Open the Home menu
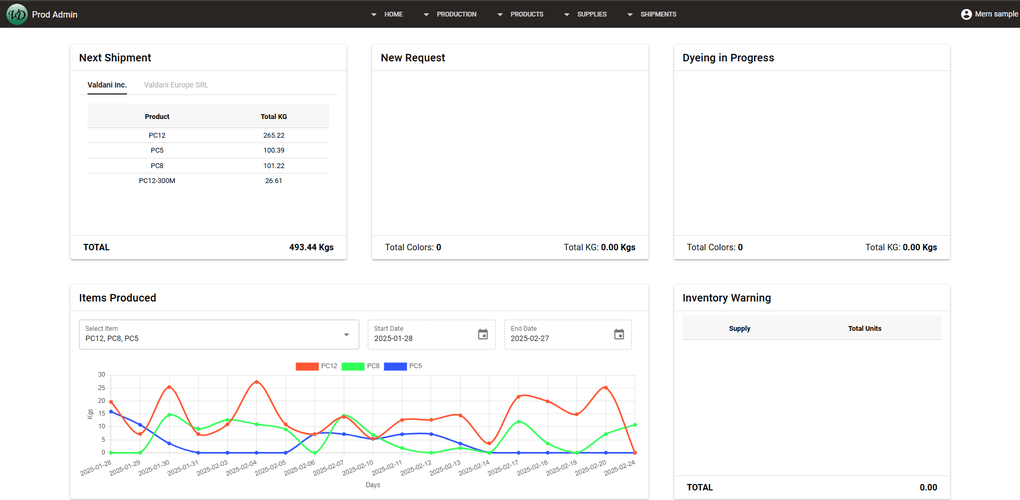 [x=392, y=15]
